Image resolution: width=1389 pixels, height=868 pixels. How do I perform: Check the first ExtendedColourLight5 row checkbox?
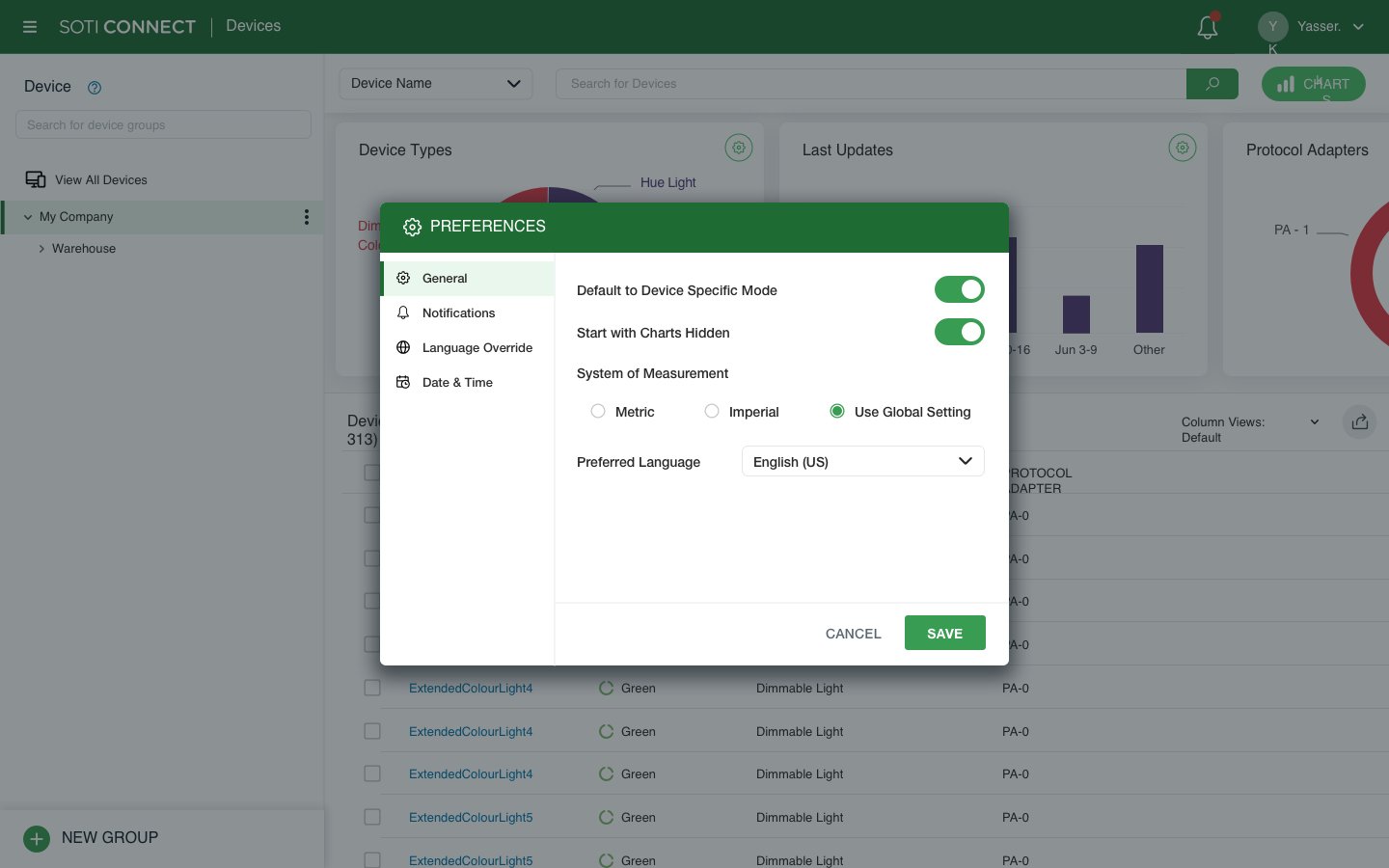pyautogui.click(x=372, y=817)
